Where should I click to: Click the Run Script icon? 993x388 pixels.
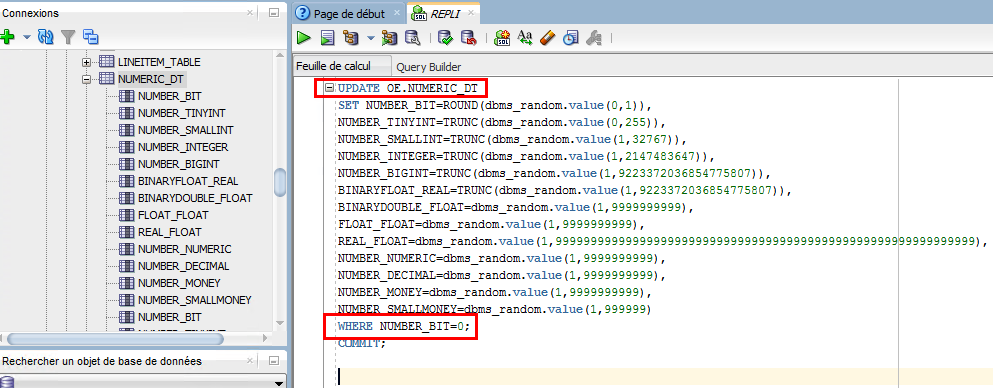(327, 38)
